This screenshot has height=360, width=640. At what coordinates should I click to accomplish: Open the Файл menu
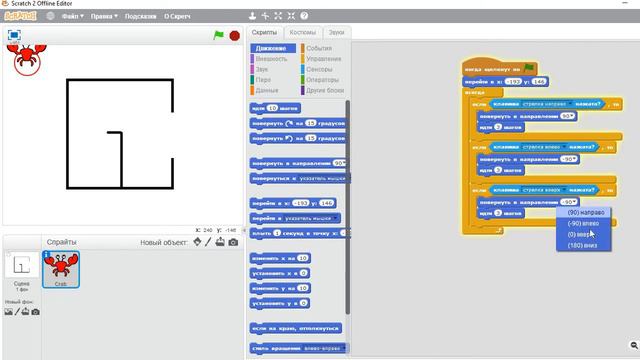pyautogui.click(x=73, y=16)
